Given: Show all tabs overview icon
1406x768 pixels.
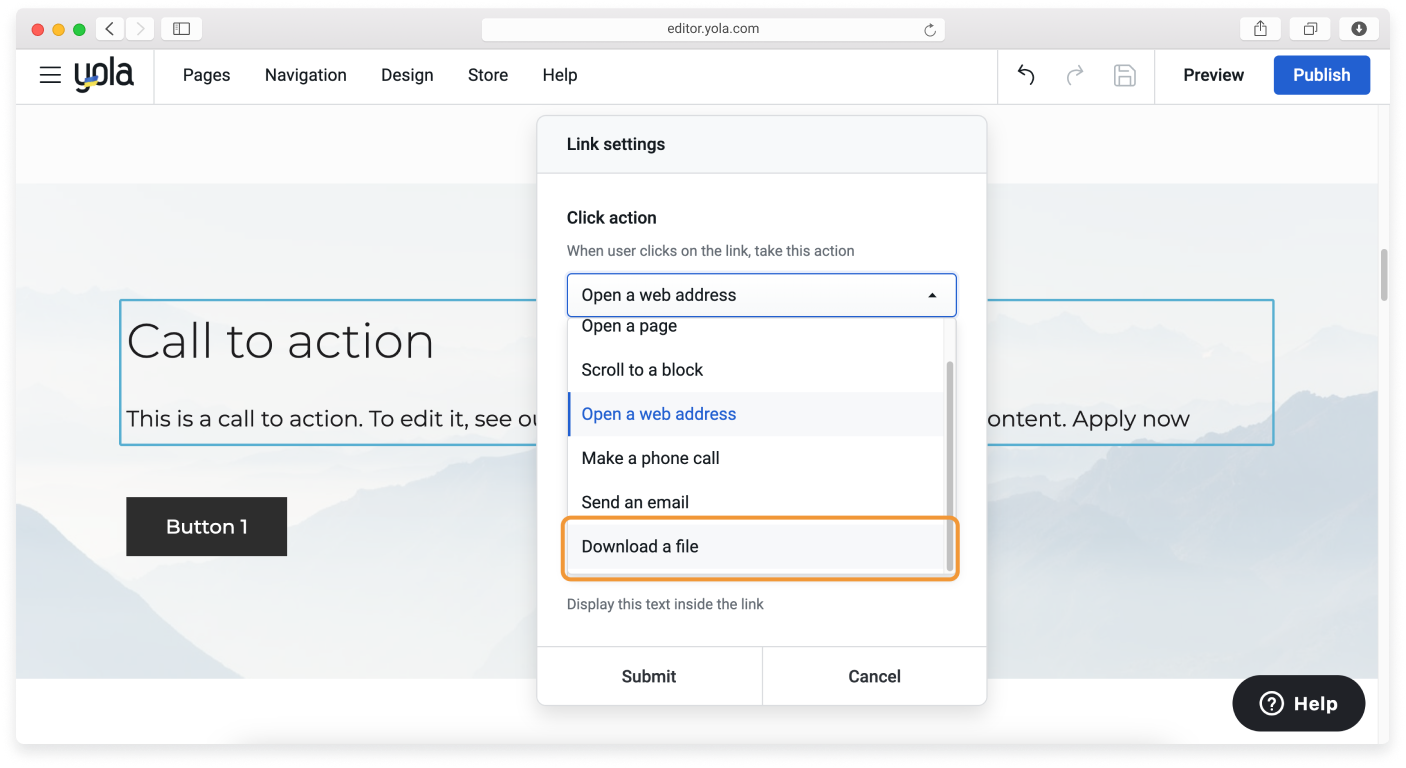Looking at the screenshot, I should point(1309,29).
